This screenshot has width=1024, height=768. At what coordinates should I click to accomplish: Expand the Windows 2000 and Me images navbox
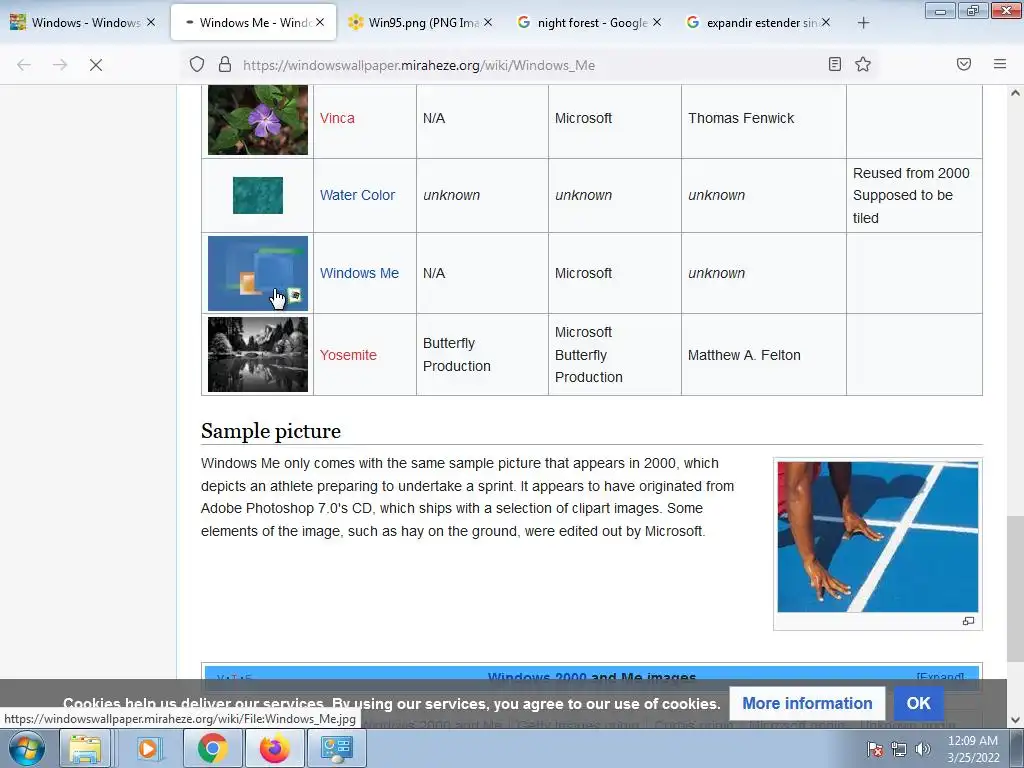pyautogui.click(x=940, y=677)
